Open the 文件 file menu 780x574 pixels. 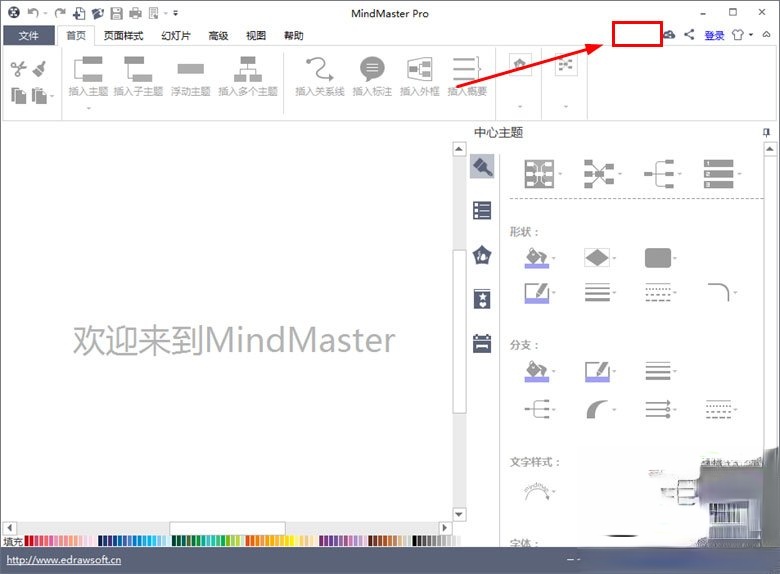click(x=28, y=35)
